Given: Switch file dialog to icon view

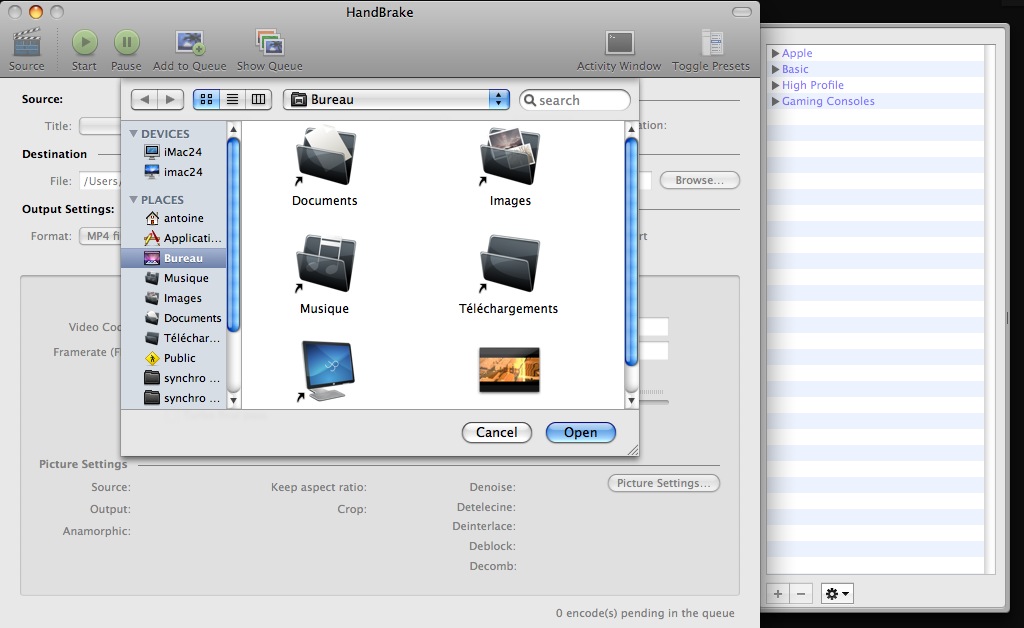Looking at the screenshot, I should pyautogui.click(x=206, y=99).
